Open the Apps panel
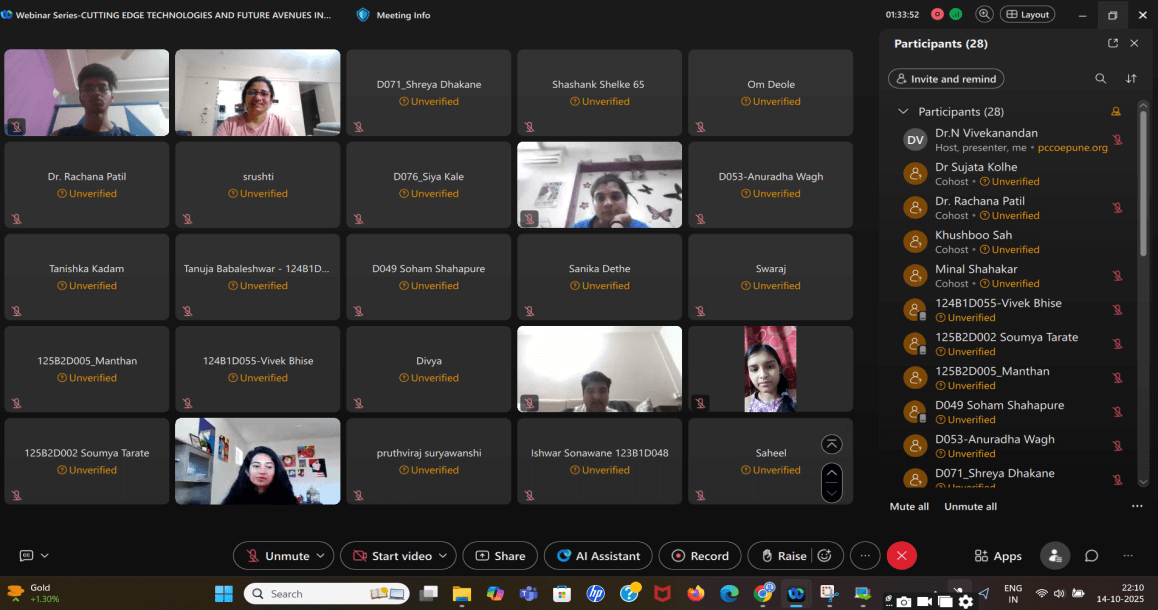This screenshot has width=1158, height=610. click(997, 556)
